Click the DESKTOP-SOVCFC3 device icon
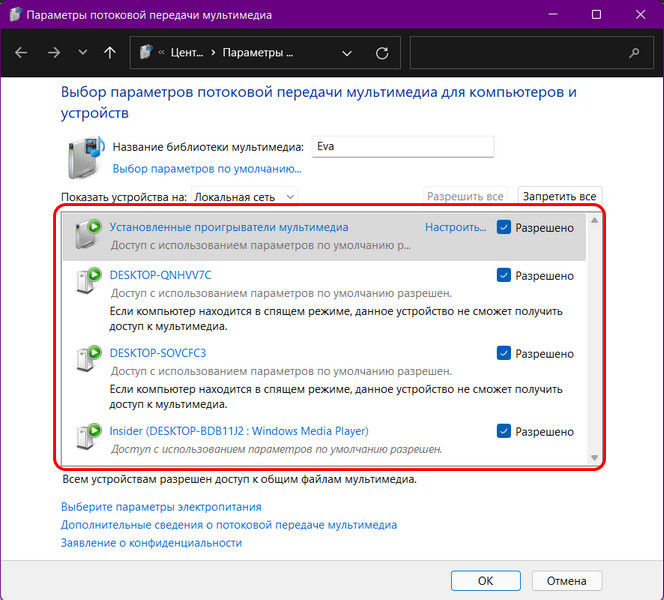The image size is (664, 600). coord(89,358)
